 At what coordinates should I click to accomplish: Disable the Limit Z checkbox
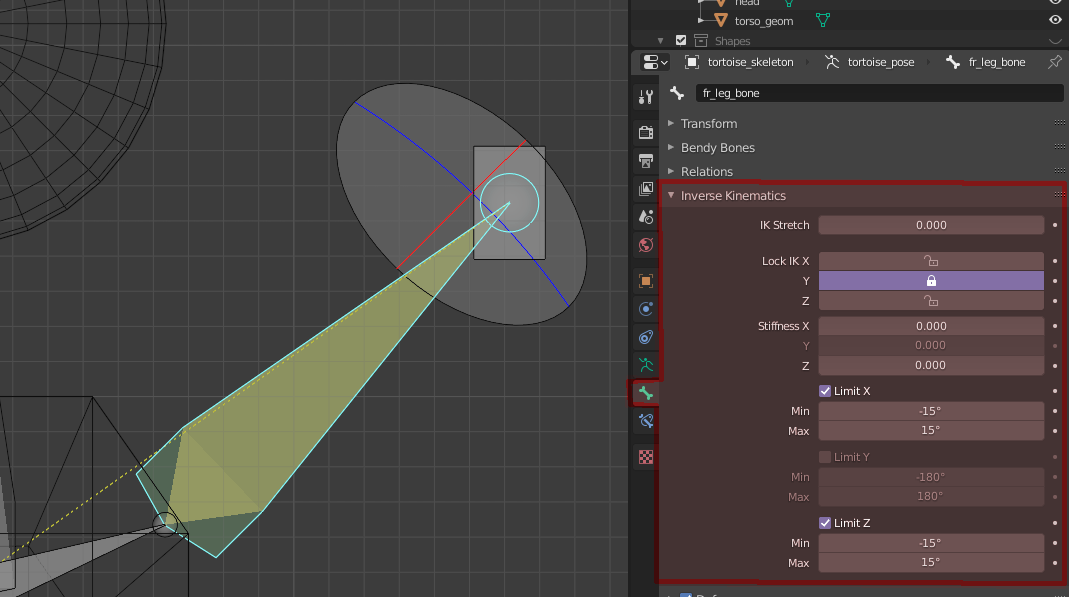pyautogui.click(x=825, y=523)
